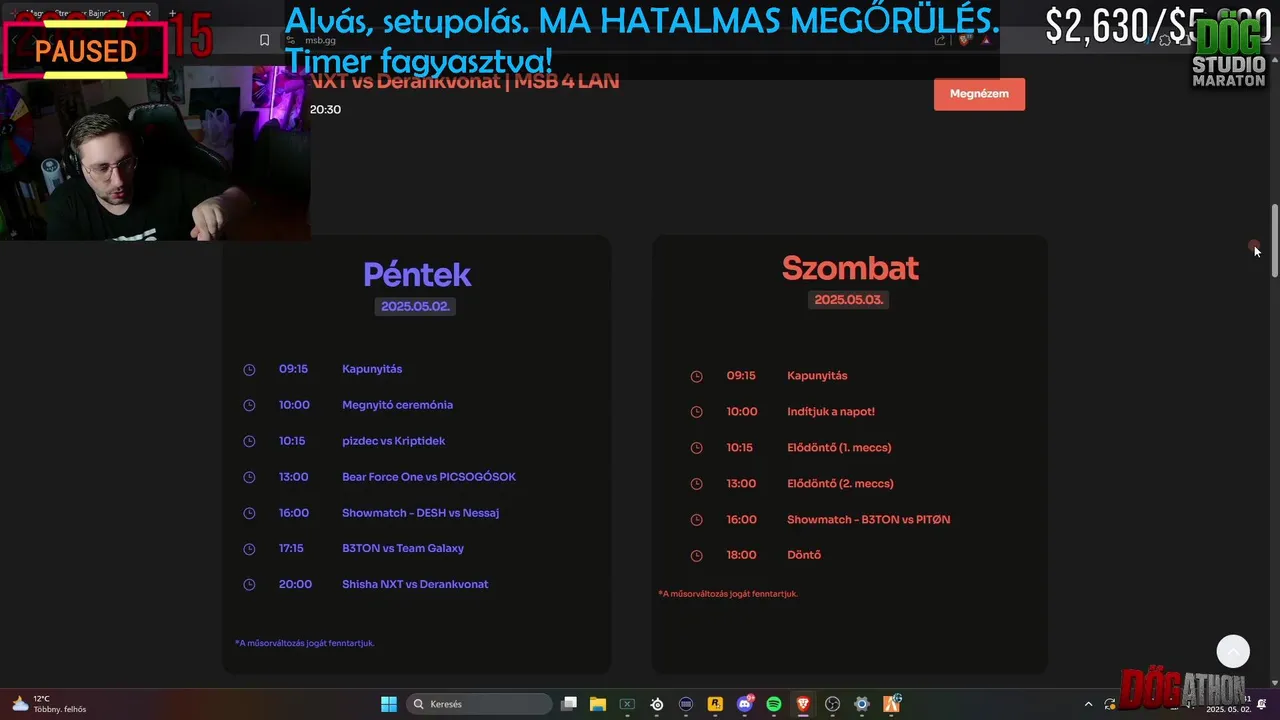Open Spotify from the taskbar

coord(774,704)
